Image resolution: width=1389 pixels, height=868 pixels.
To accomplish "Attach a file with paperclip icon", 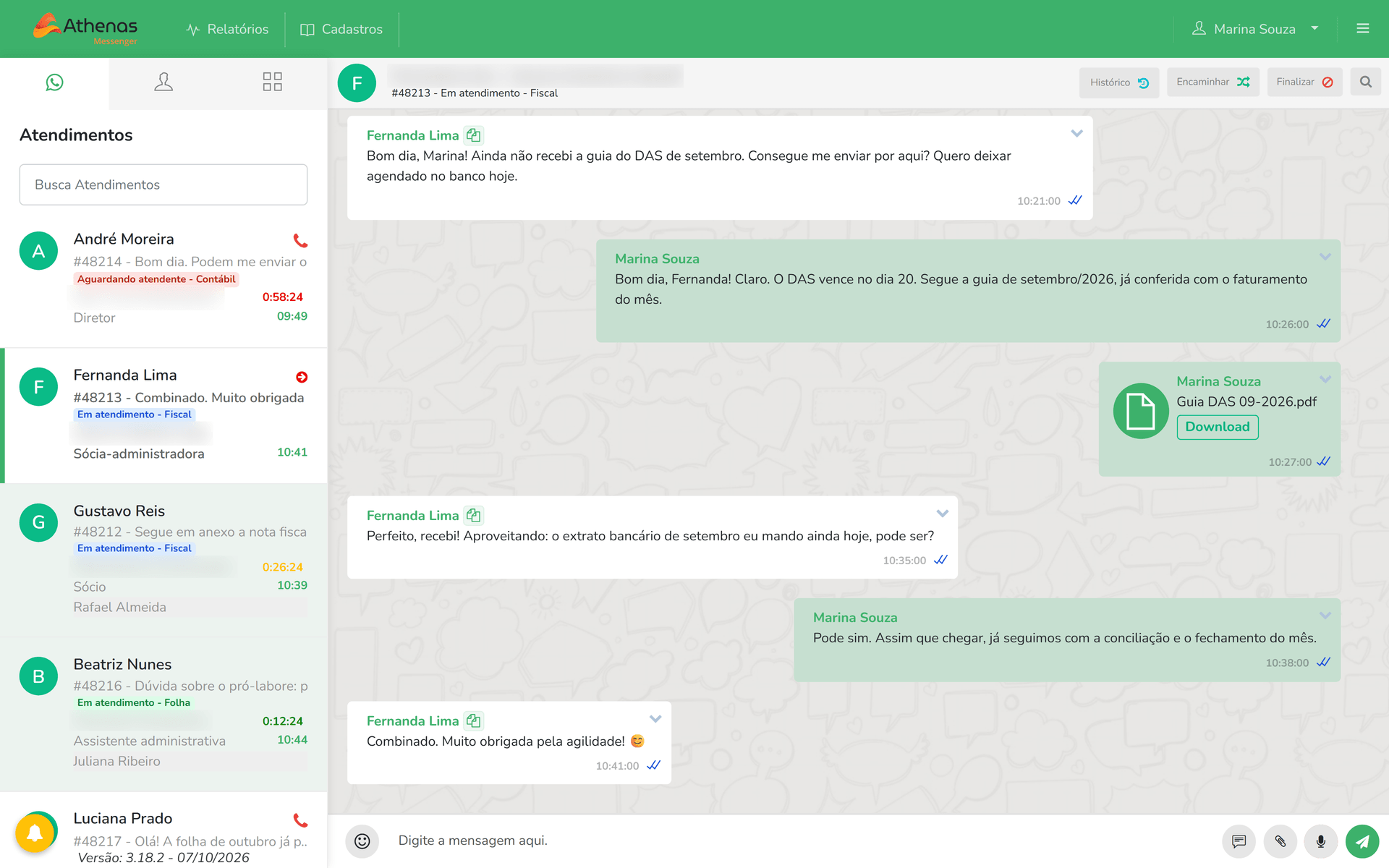I will coord(1280,841).
